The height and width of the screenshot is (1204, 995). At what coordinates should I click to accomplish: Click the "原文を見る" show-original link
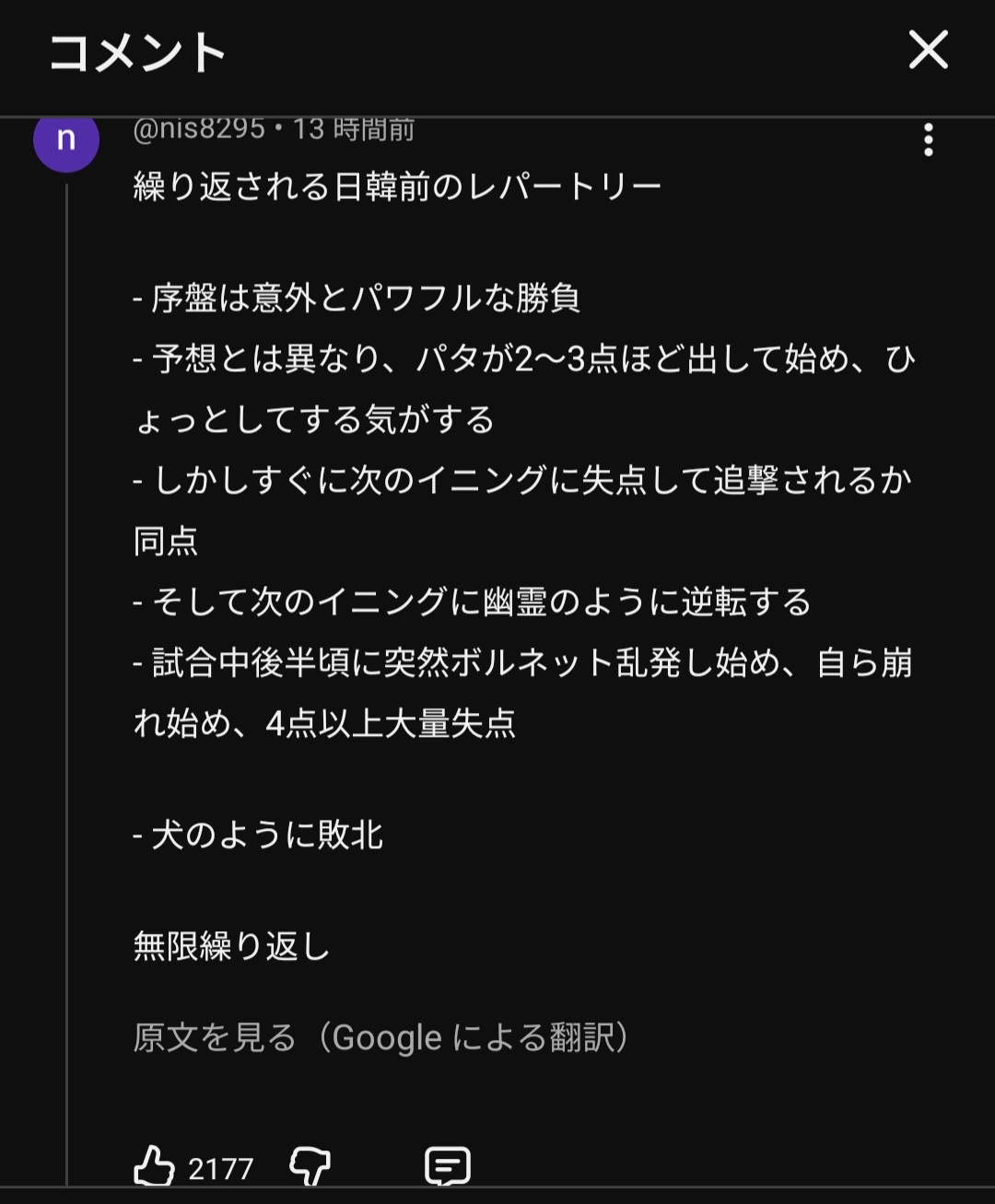215,1038
